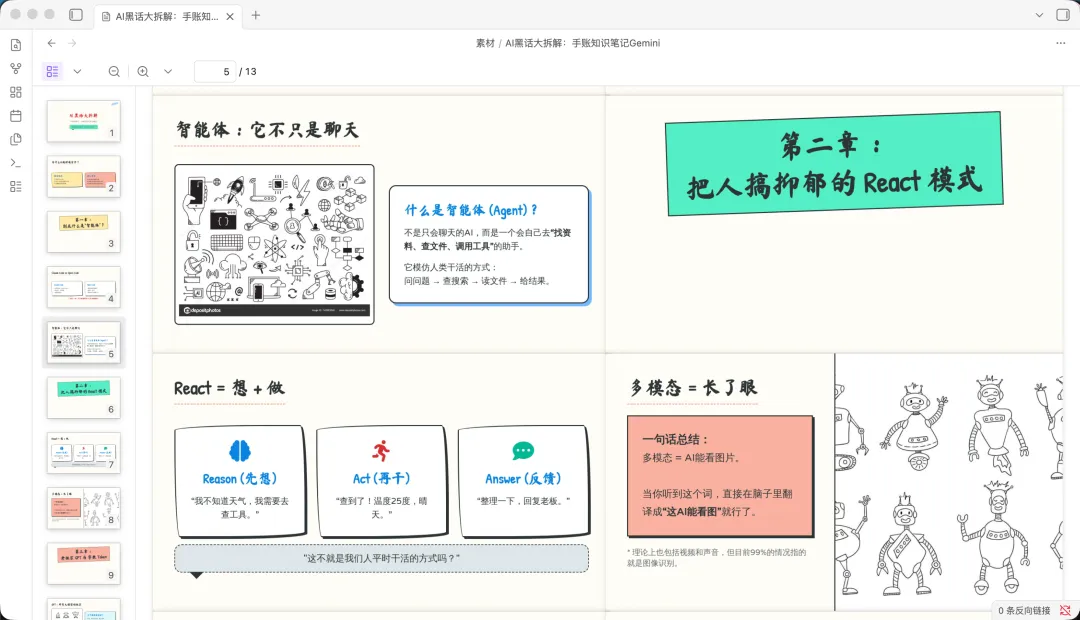Click the Act (再干) label
Viewport: 1080px width, 620px height.
381,479
